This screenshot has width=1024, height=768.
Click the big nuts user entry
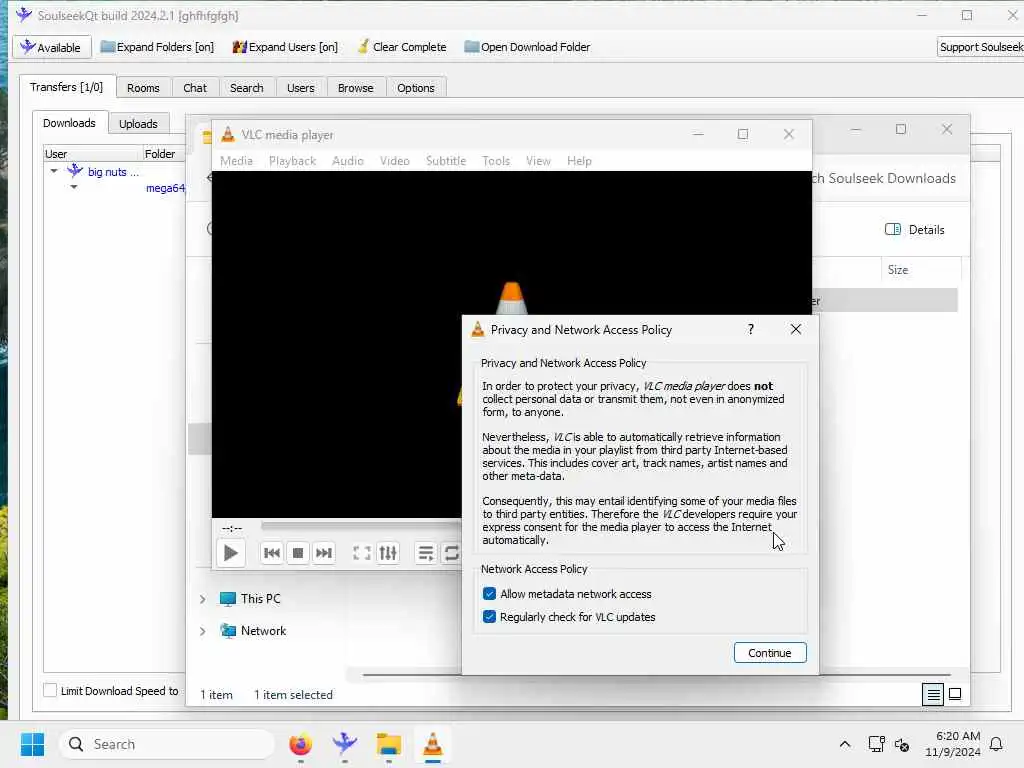113,172
